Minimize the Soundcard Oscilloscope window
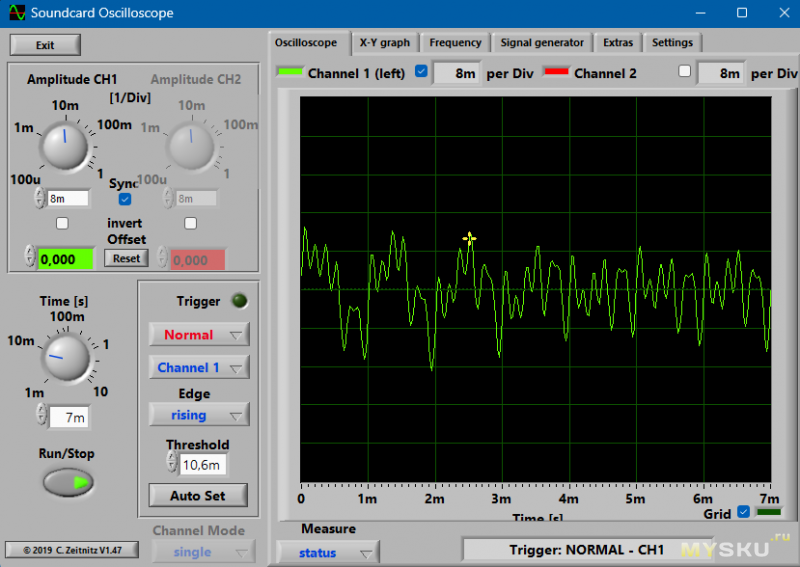This screenshot has width=800, height=567. [701, 13]
